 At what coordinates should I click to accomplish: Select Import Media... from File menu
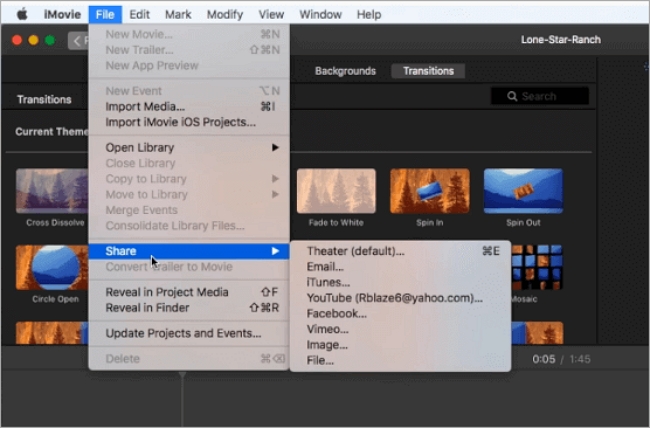click(x=145, y=107)
